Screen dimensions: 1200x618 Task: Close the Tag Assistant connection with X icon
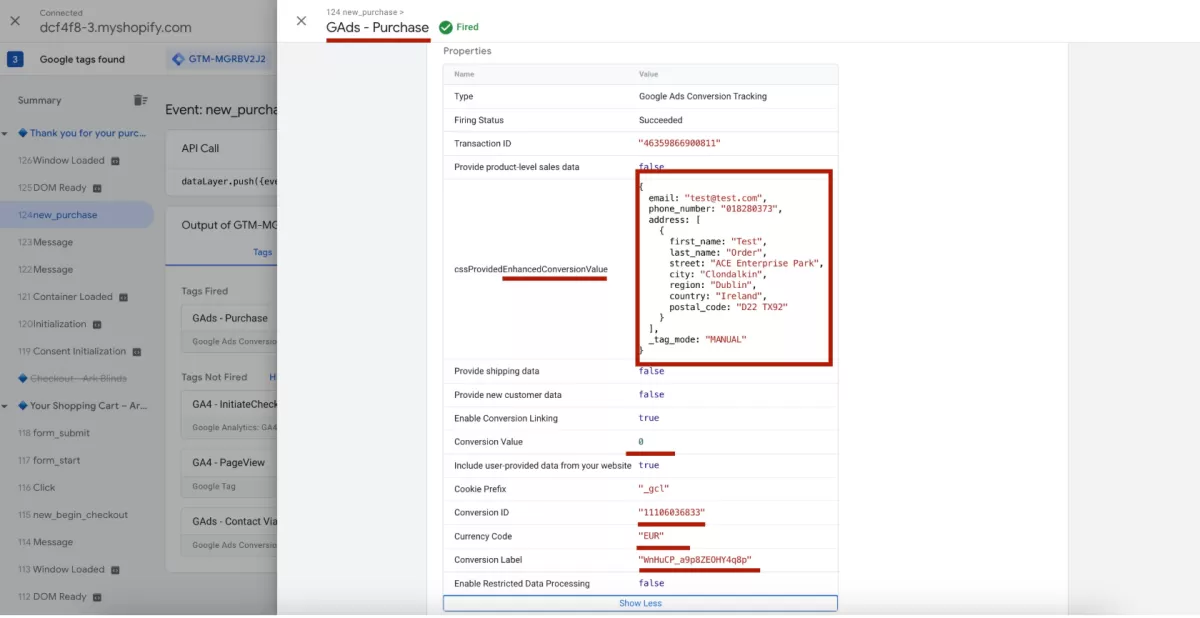(x=15, y=20)
